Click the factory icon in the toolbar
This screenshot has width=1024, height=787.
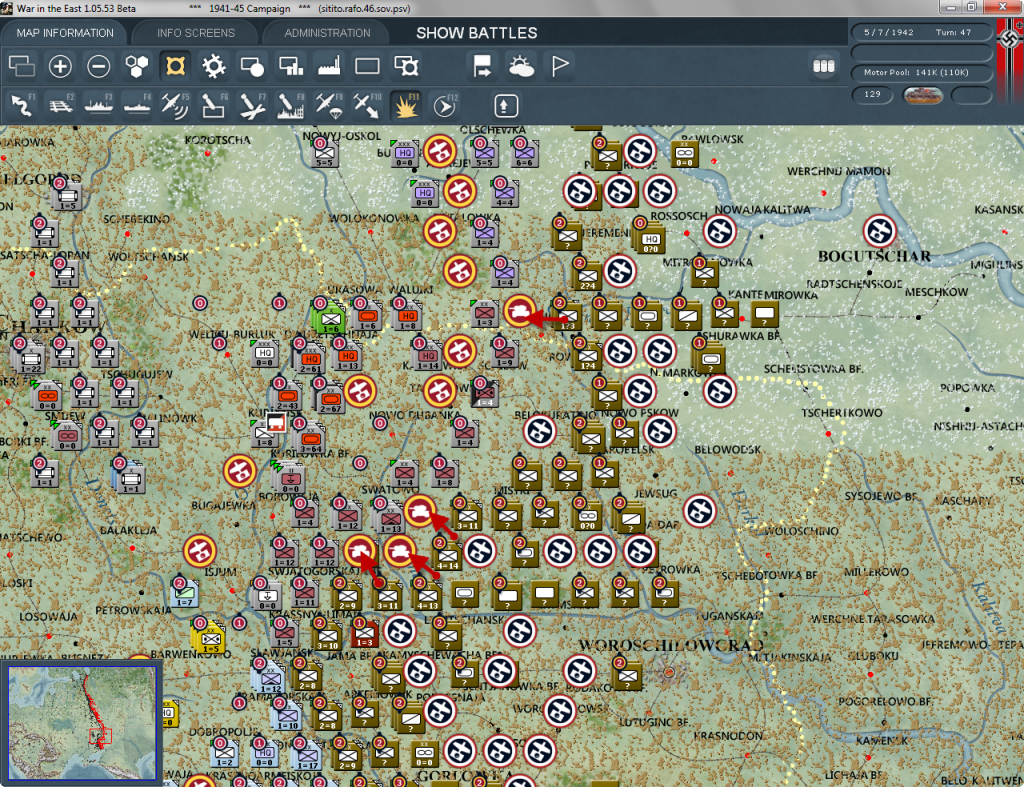[x=329, y=66]
